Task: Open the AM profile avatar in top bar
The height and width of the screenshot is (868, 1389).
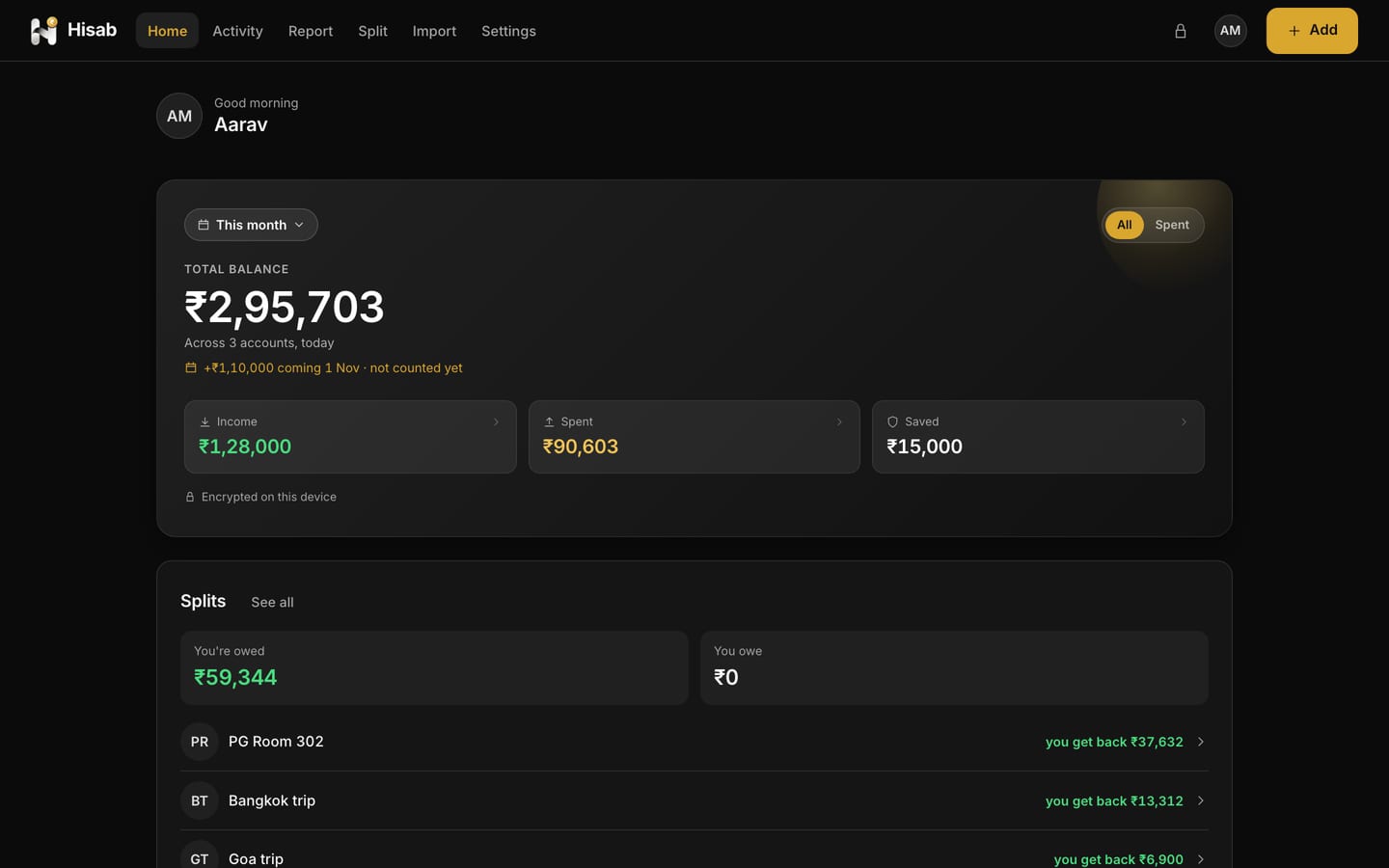Action: (1230, 31)
